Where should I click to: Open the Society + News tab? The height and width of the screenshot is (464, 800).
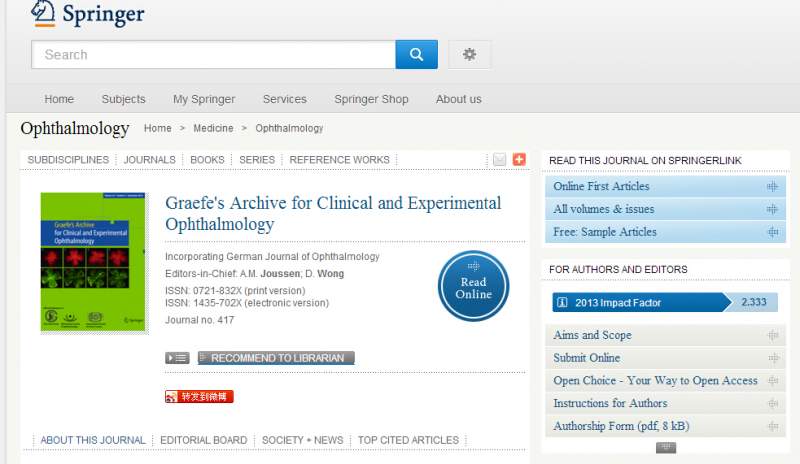(x=303, y=440)
